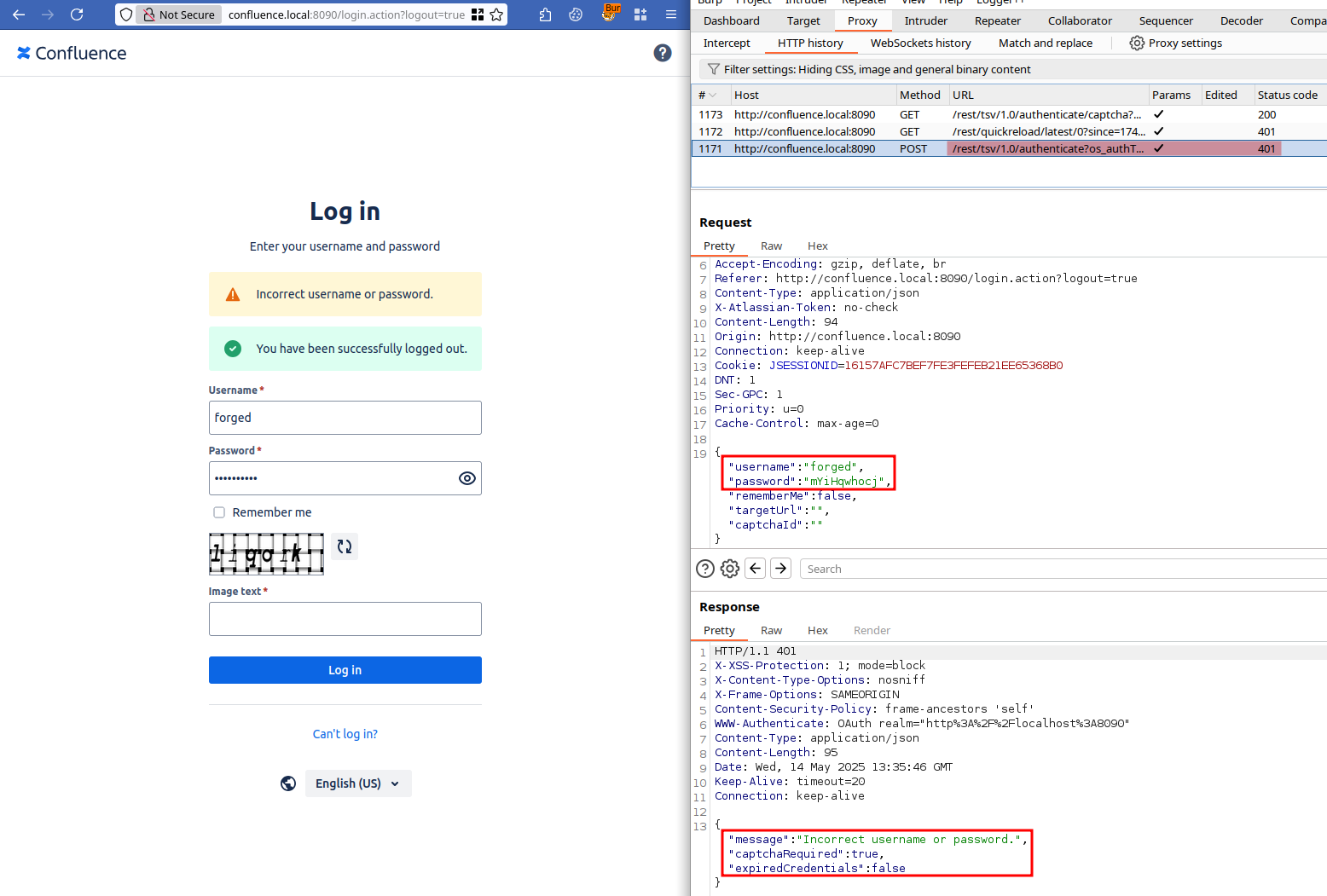Select the WebSockets history sub-tab
Viewport: 1327px width, 896px height.
921,43
